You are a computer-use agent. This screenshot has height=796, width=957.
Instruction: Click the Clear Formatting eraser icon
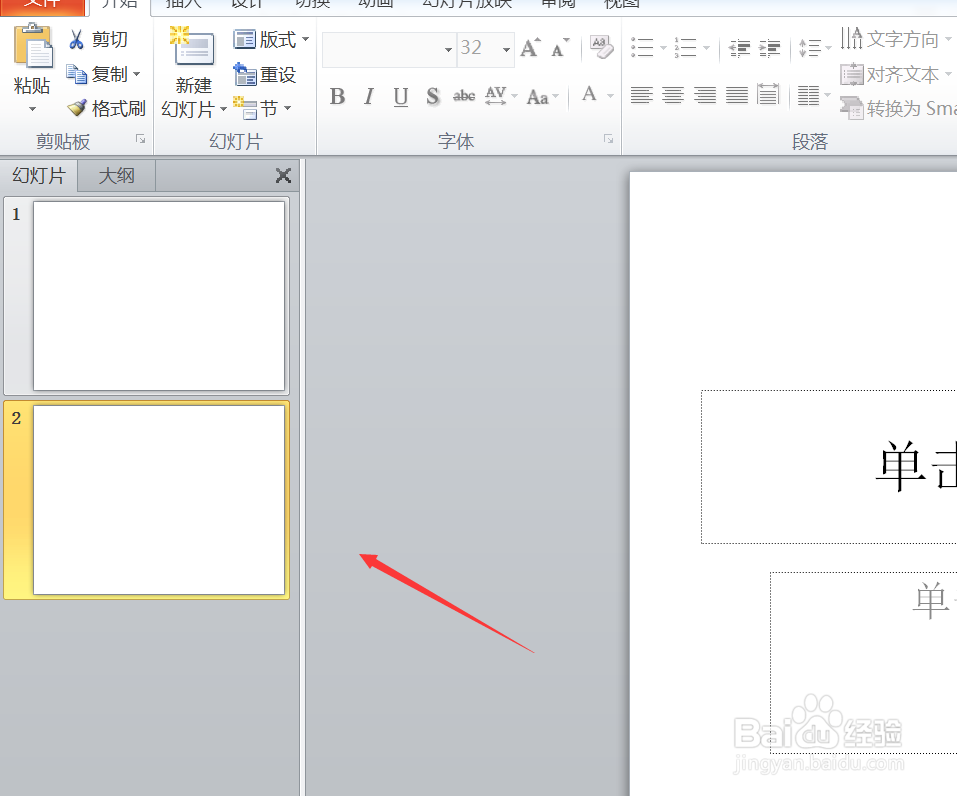pyautogui.click(x=601, y=47)
